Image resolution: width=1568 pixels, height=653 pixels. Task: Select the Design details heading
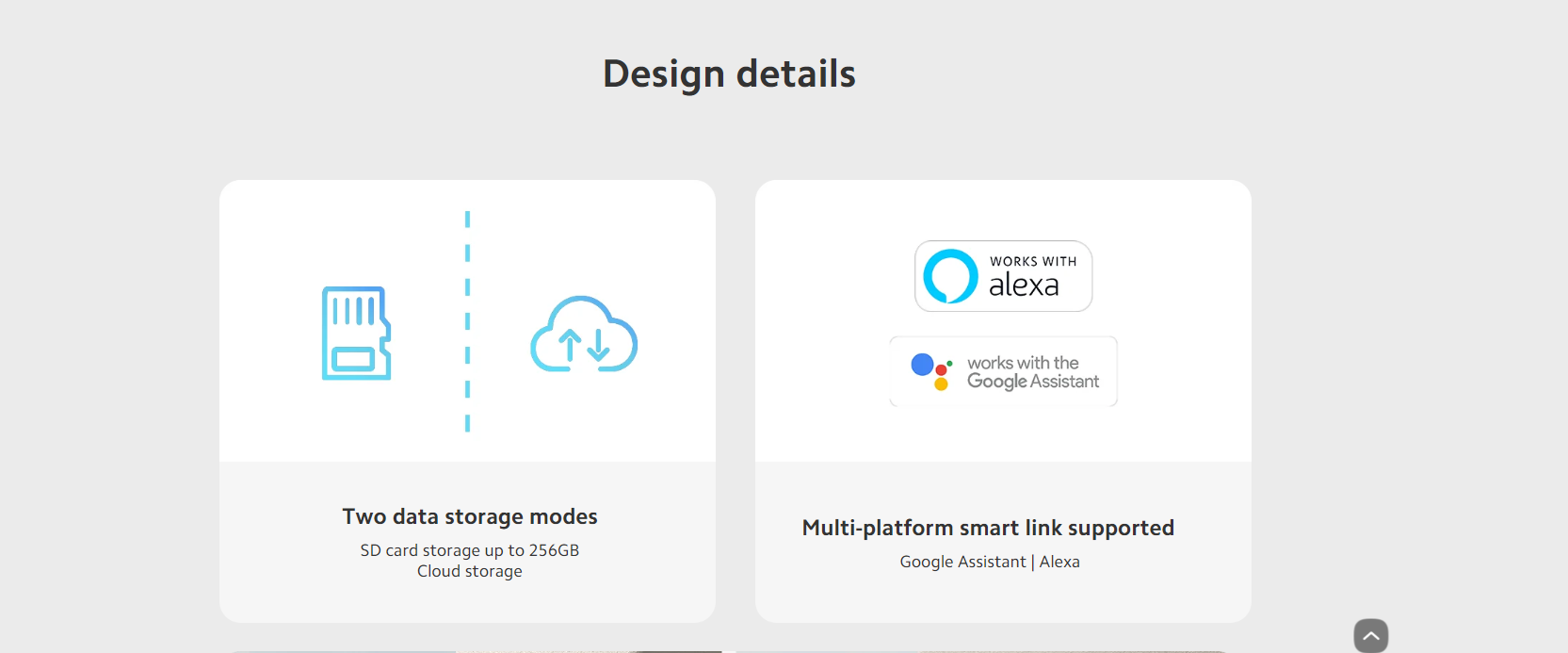pyautogui.click(x=730, y=73)
